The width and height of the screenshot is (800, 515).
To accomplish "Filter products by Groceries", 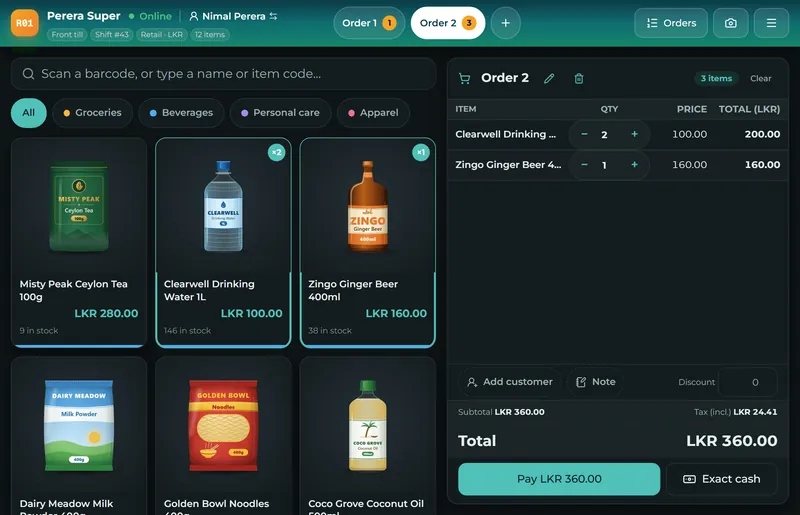I will pos(92,113).
